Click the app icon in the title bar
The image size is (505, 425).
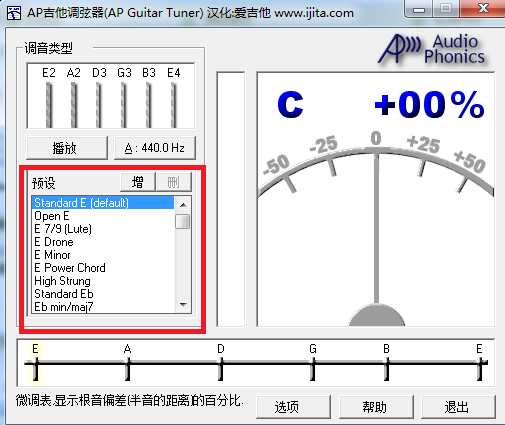14,13
